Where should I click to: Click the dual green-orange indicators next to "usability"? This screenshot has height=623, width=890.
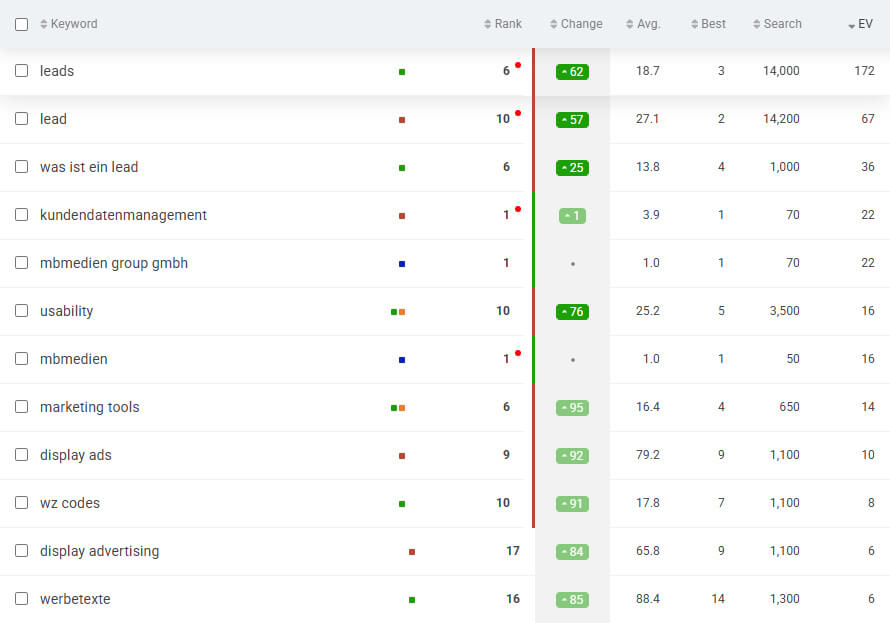[396, 311]
